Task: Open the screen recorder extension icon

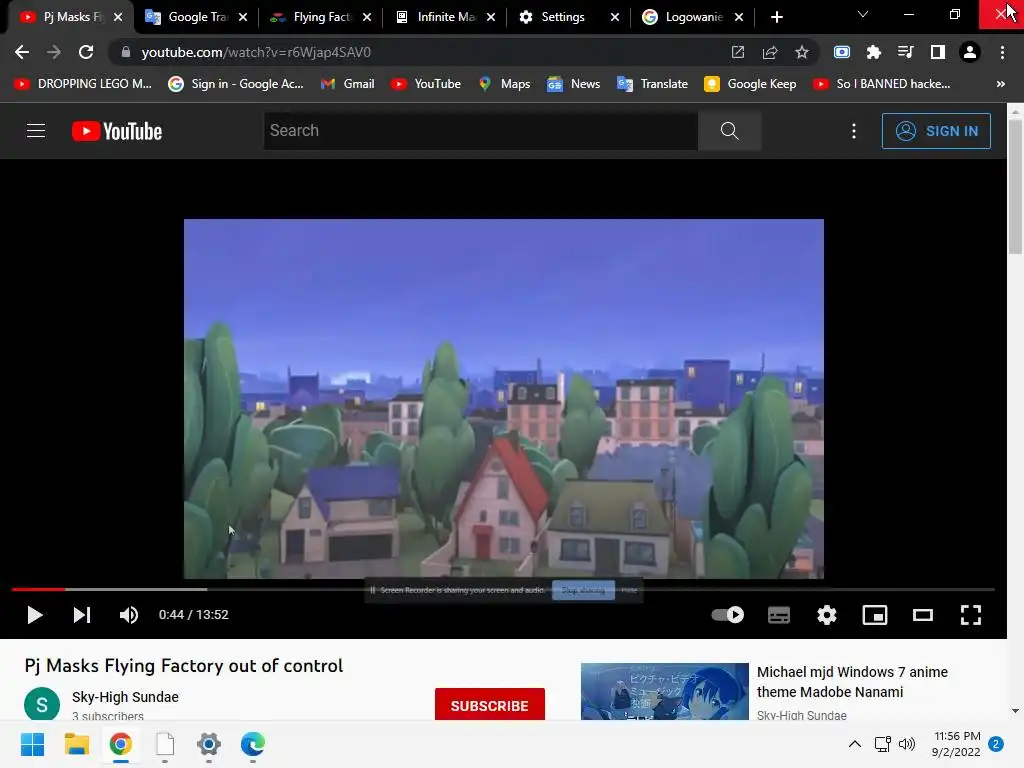Action: pos(842,52)
